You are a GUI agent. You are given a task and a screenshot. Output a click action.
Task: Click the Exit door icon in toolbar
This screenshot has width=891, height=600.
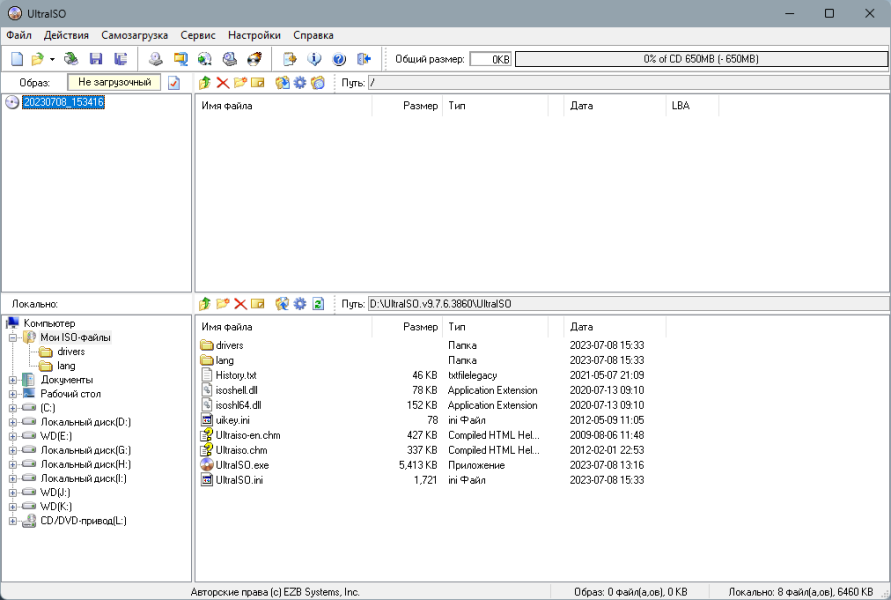coord(364,59)
